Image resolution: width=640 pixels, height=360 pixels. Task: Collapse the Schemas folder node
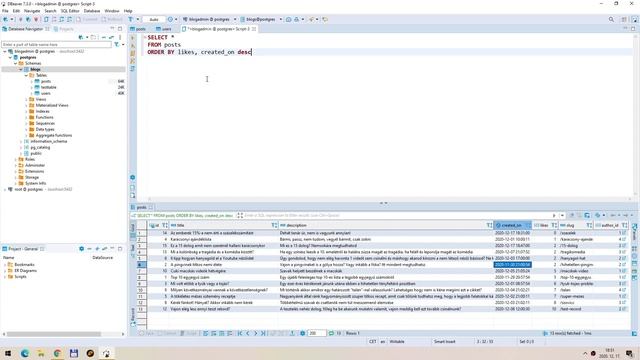tap(16, 63)
